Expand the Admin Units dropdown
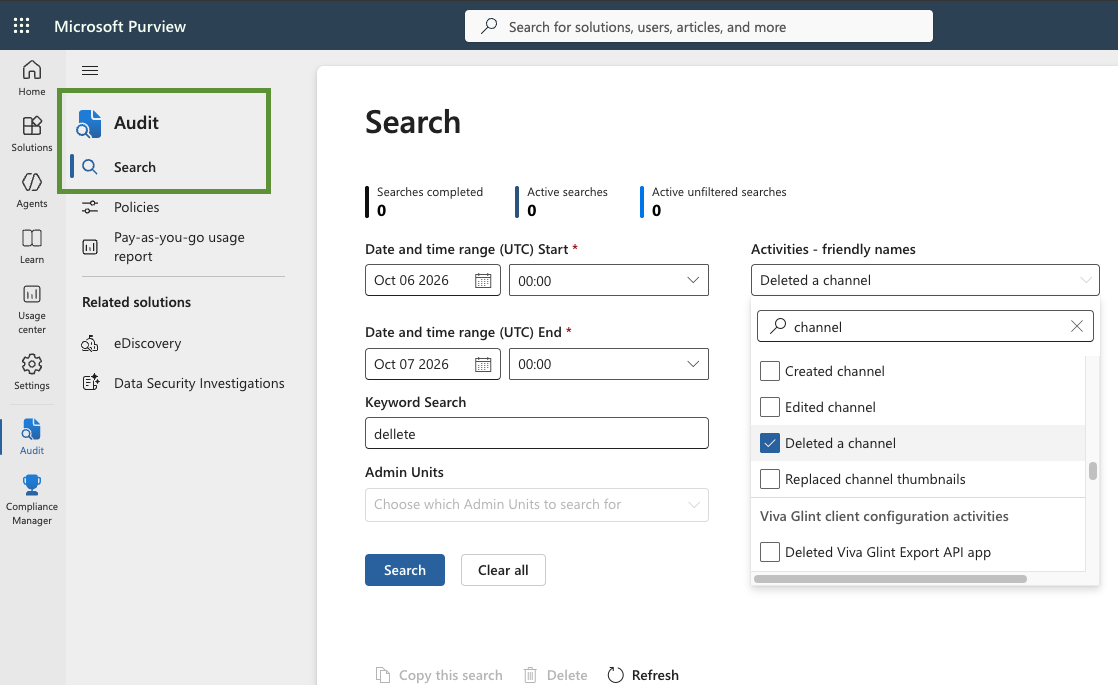The image size is (1118, 685). pyautogui.click(x=537, y=505)
